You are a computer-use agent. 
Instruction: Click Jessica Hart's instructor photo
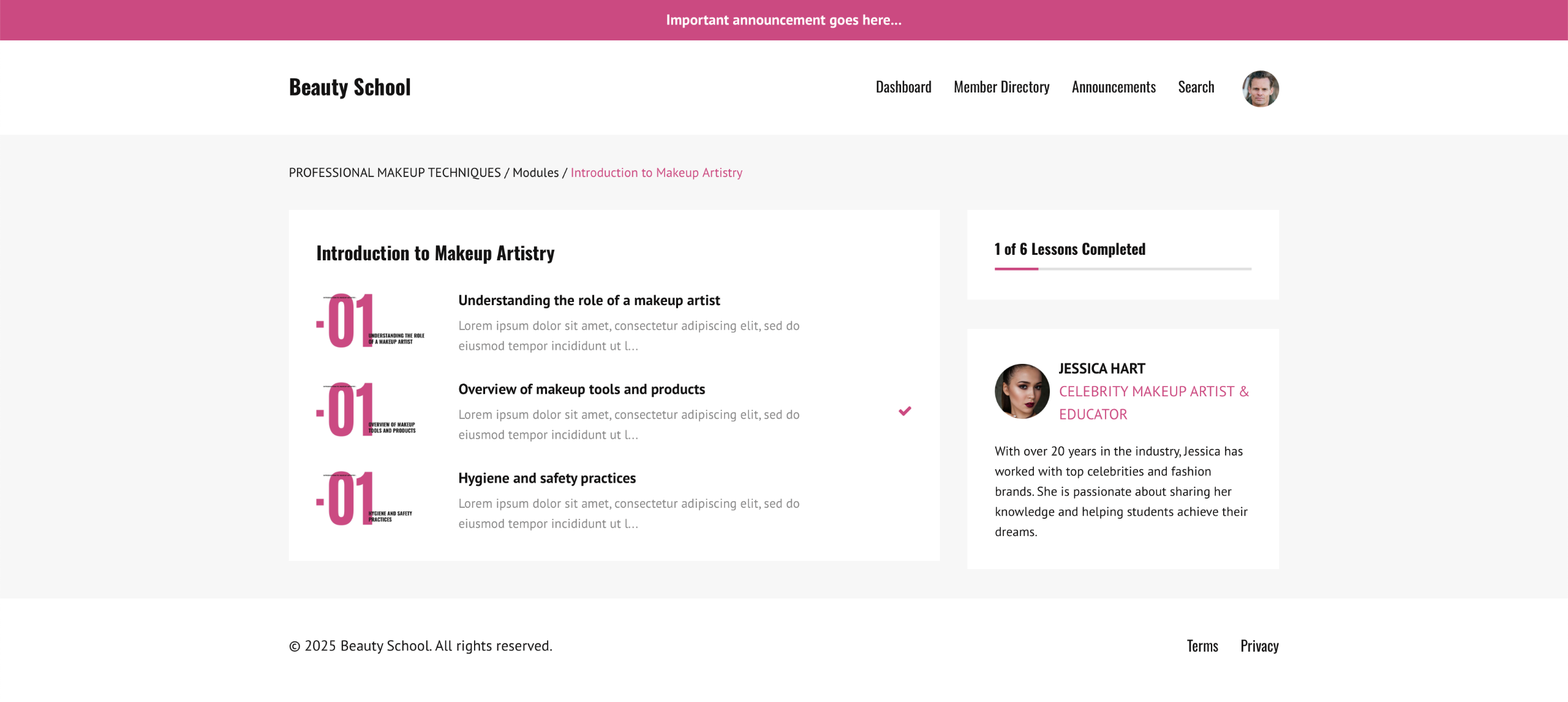pyautogui.click(x=1022, y=391)
